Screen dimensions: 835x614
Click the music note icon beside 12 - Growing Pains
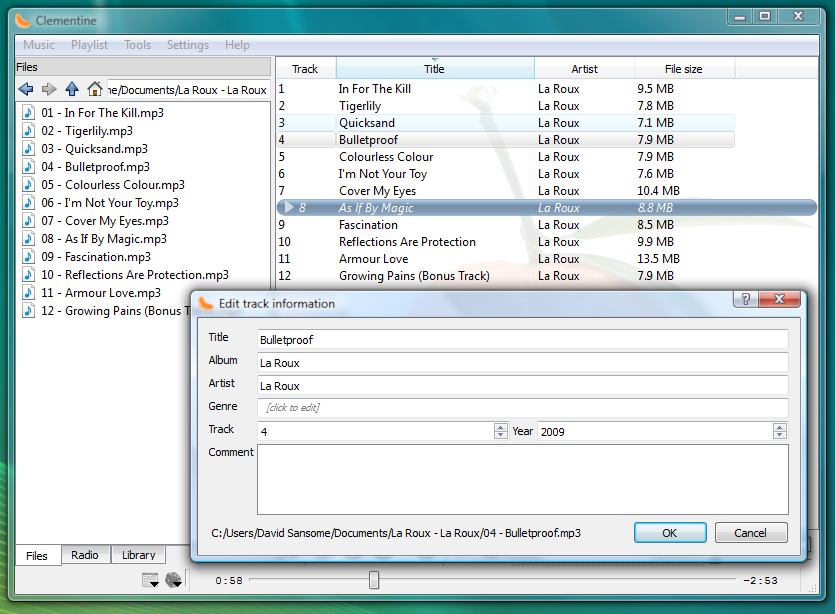pos(29,311)
